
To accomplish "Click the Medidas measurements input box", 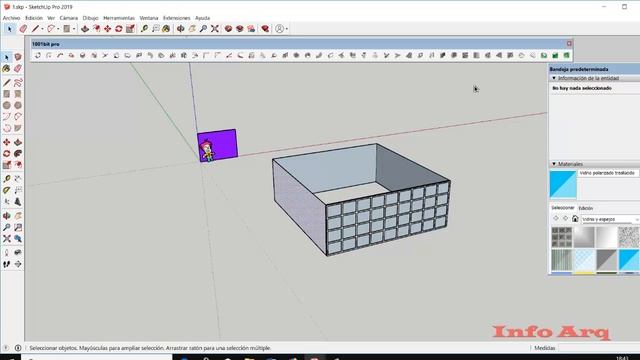I will click(x=599, y=348).
